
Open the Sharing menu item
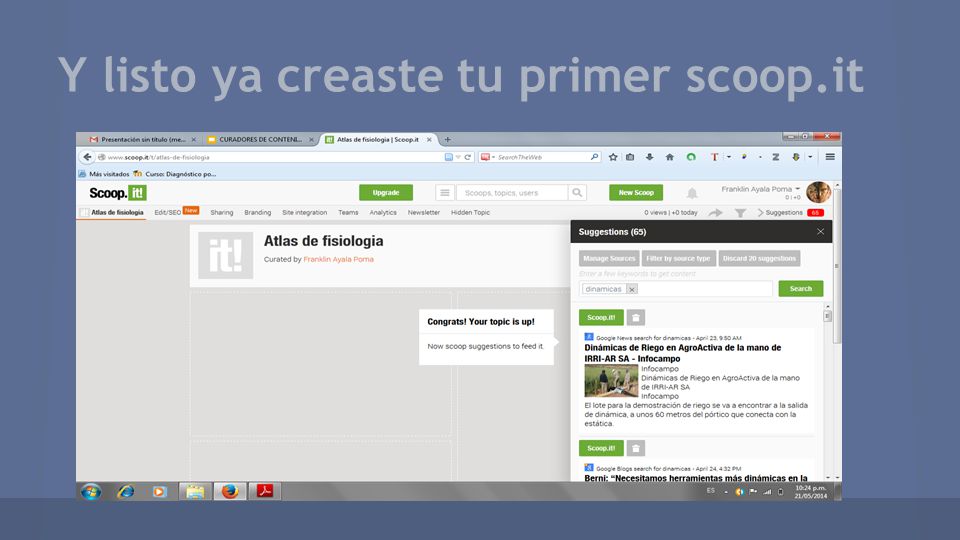(x=222, y=212)
